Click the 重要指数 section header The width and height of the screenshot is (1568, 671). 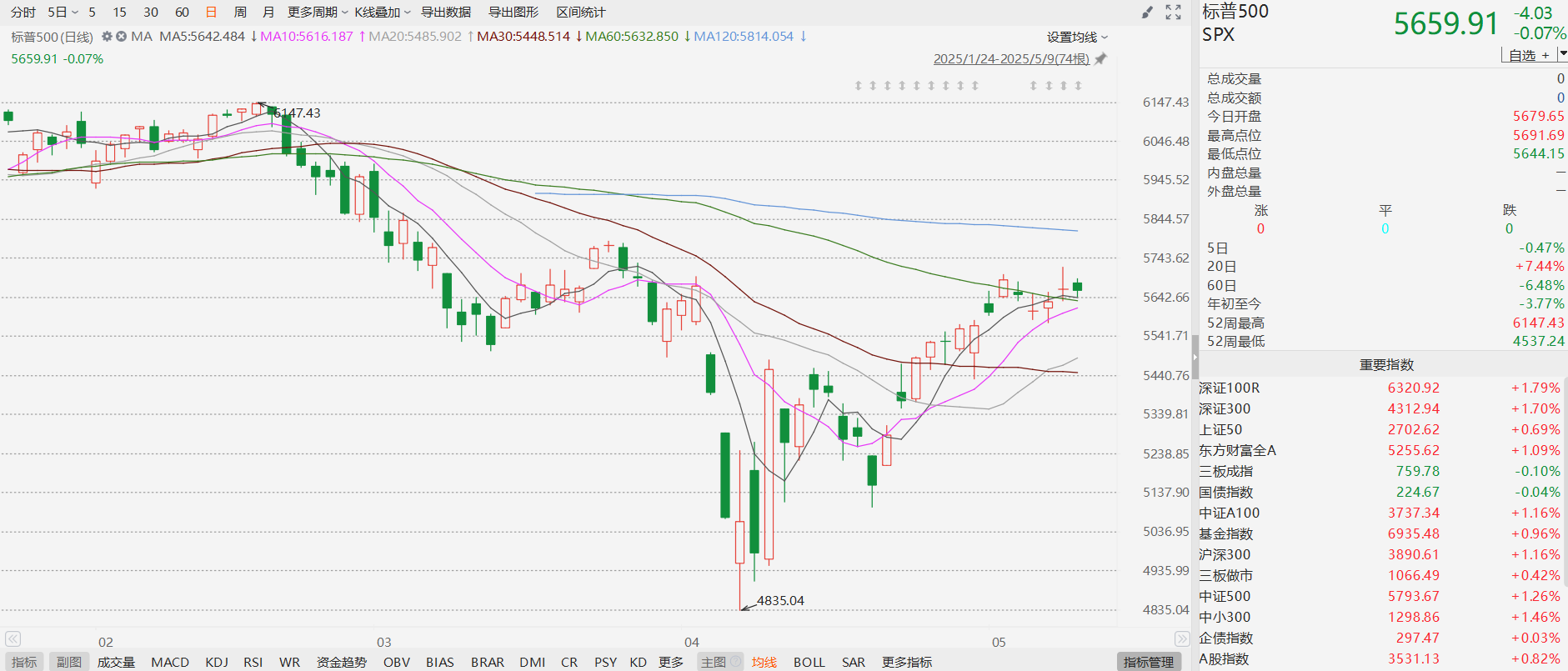point(1386,365)
